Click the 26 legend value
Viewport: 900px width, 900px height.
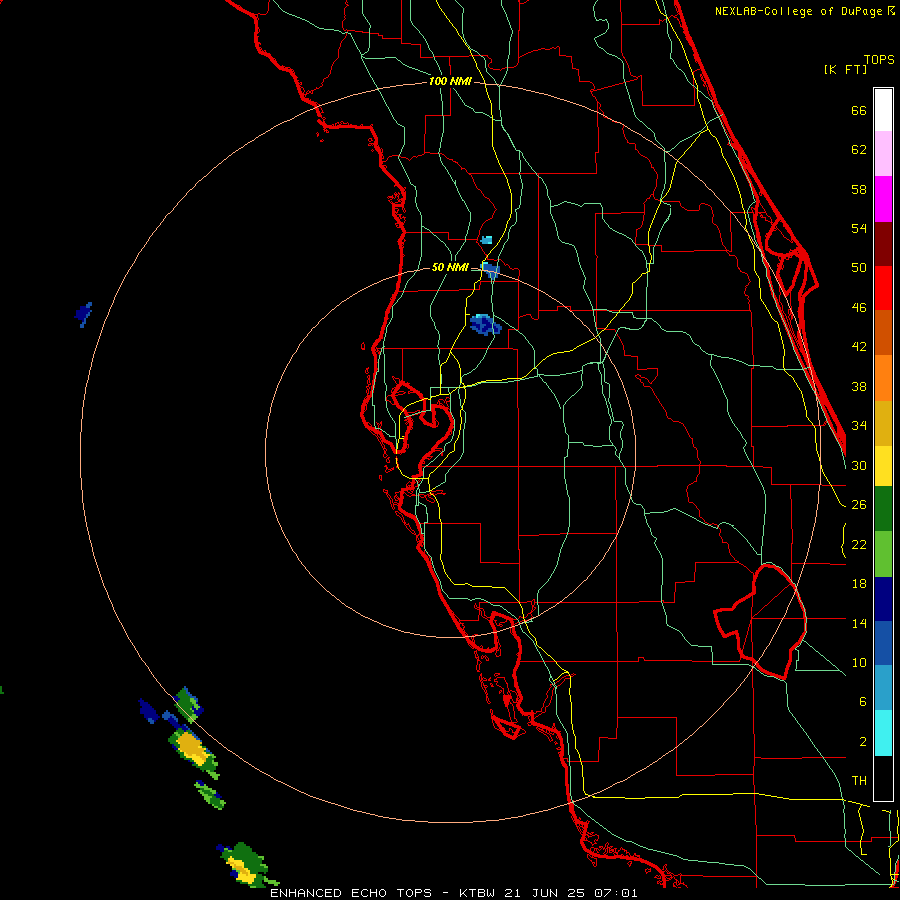pyautogui.click(x=859, y=505)
